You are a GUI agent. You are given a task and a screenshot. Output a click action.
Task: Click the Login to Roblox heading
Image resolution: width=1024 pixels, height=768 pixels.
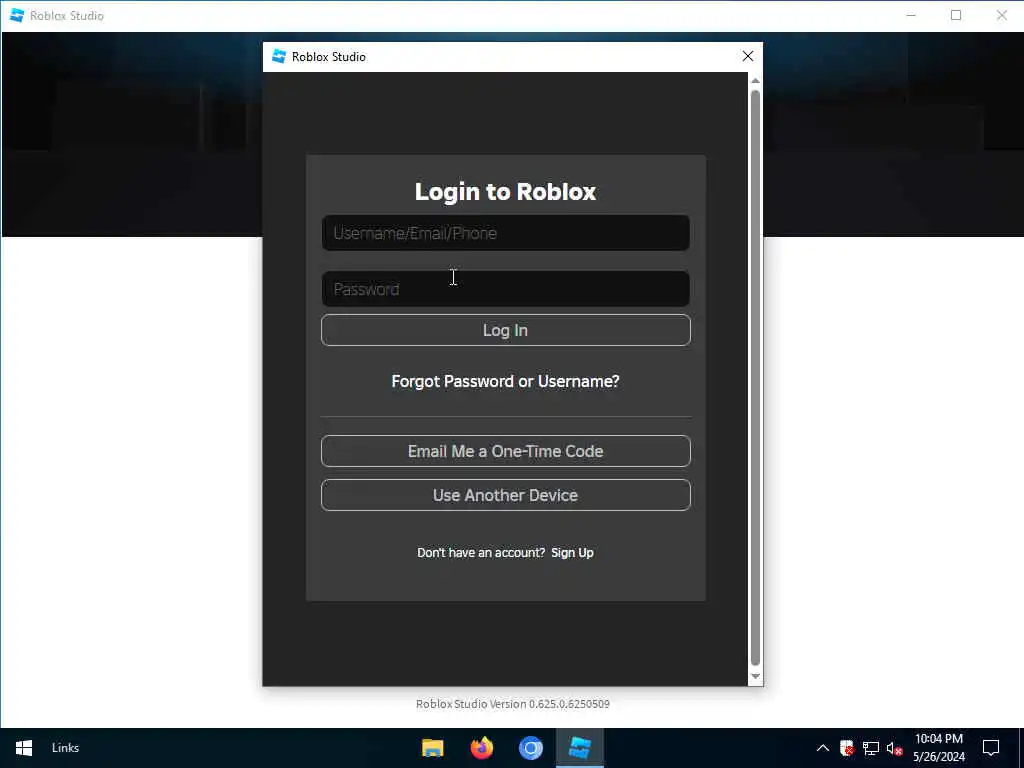[x=505, y=191]
